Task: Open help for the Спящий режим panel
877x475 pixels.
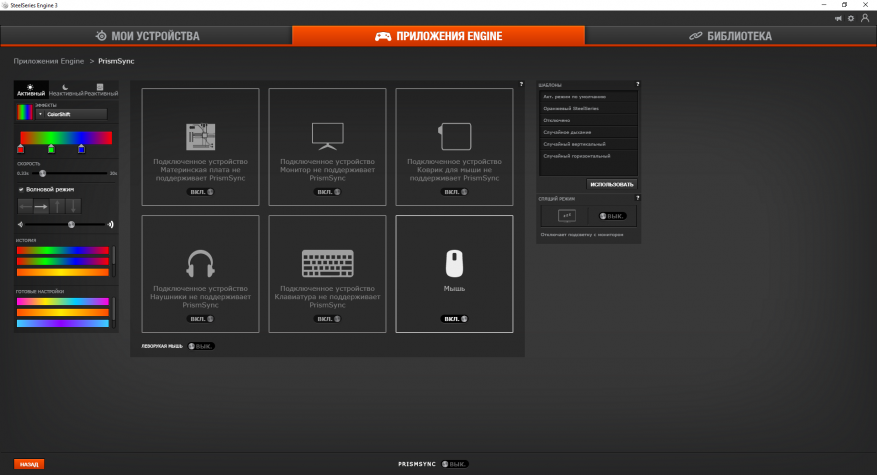Action: click(637, 197)
